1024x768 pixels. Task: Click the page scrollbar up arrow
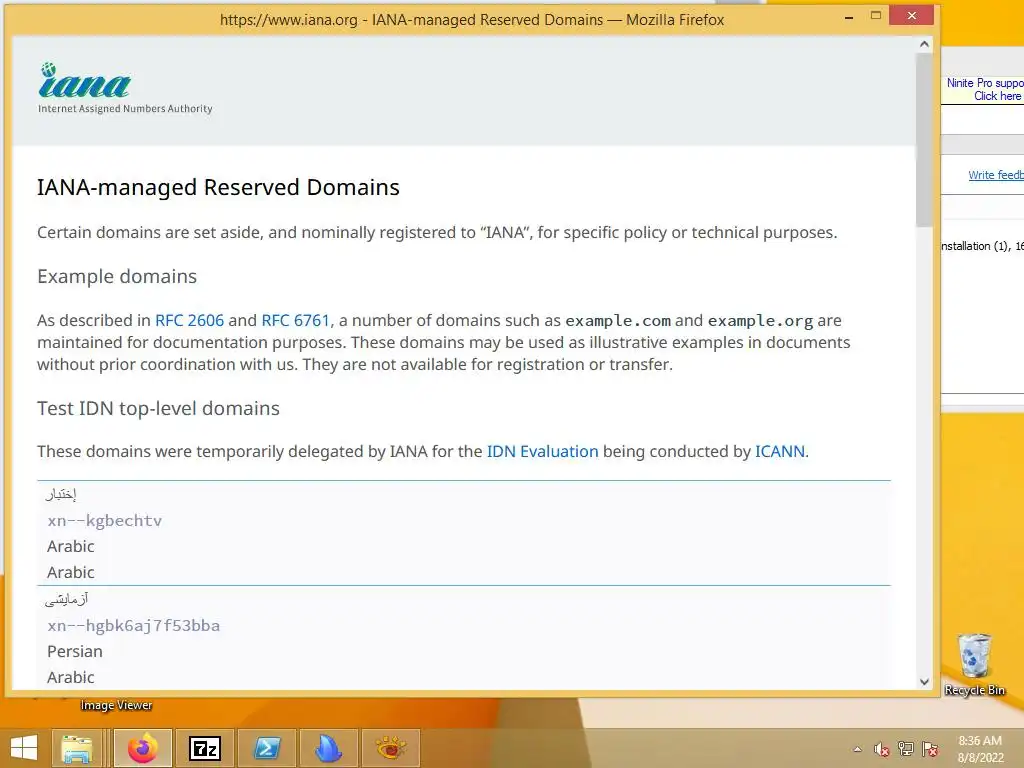coord(924,44)
